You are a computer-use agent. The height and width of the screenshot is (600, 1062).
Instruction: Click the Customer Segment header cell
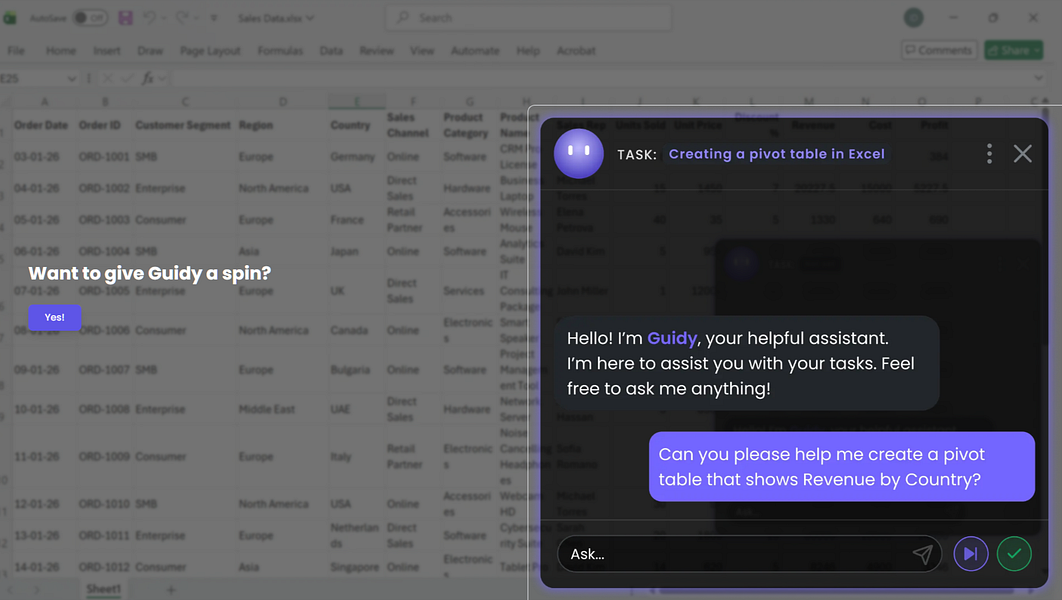click(x=183, y=125)
